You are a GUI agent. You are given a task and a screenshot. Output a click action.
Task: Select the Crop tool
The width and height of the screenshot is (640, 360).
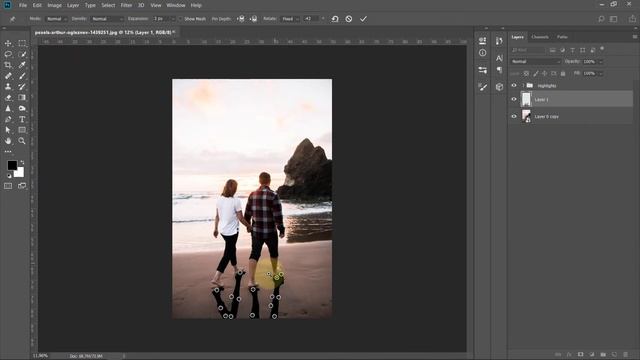point(8,65)
